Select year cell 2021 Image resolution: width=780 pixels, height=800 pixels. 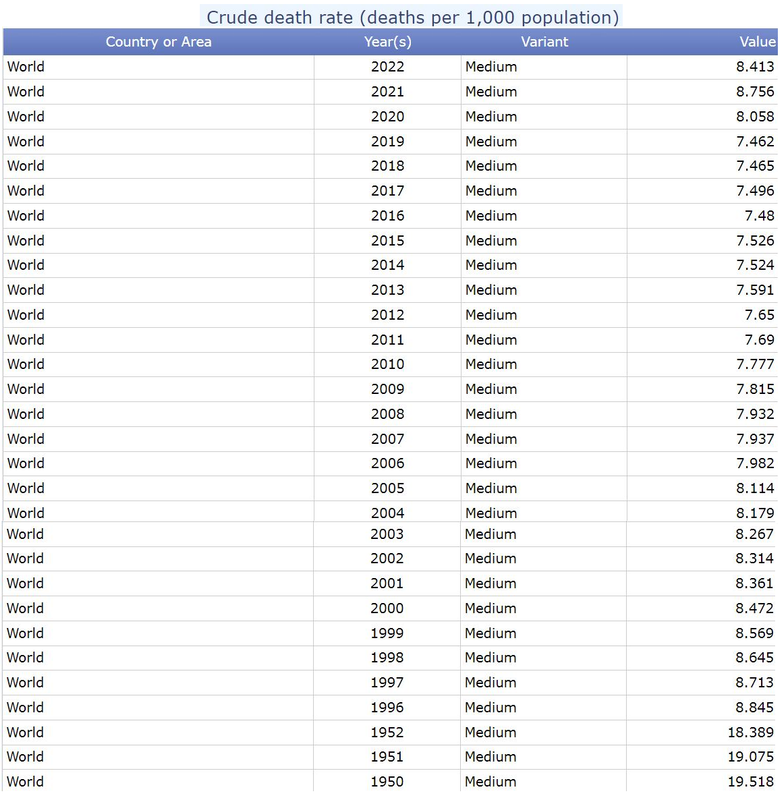(388, 92)
